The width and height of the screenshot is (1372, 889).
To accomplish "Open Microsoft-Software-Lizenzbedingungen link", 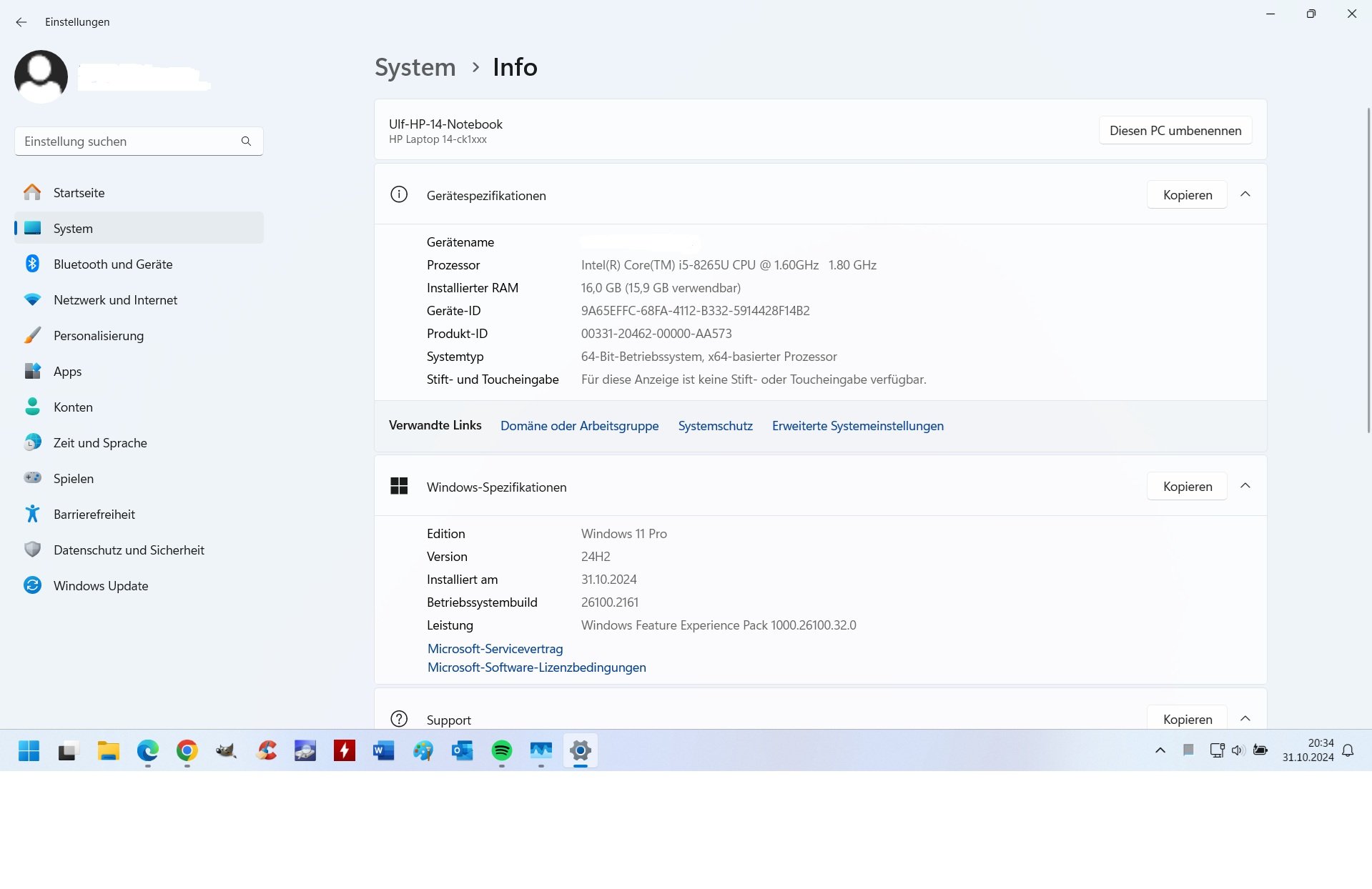I will [537, 667].
